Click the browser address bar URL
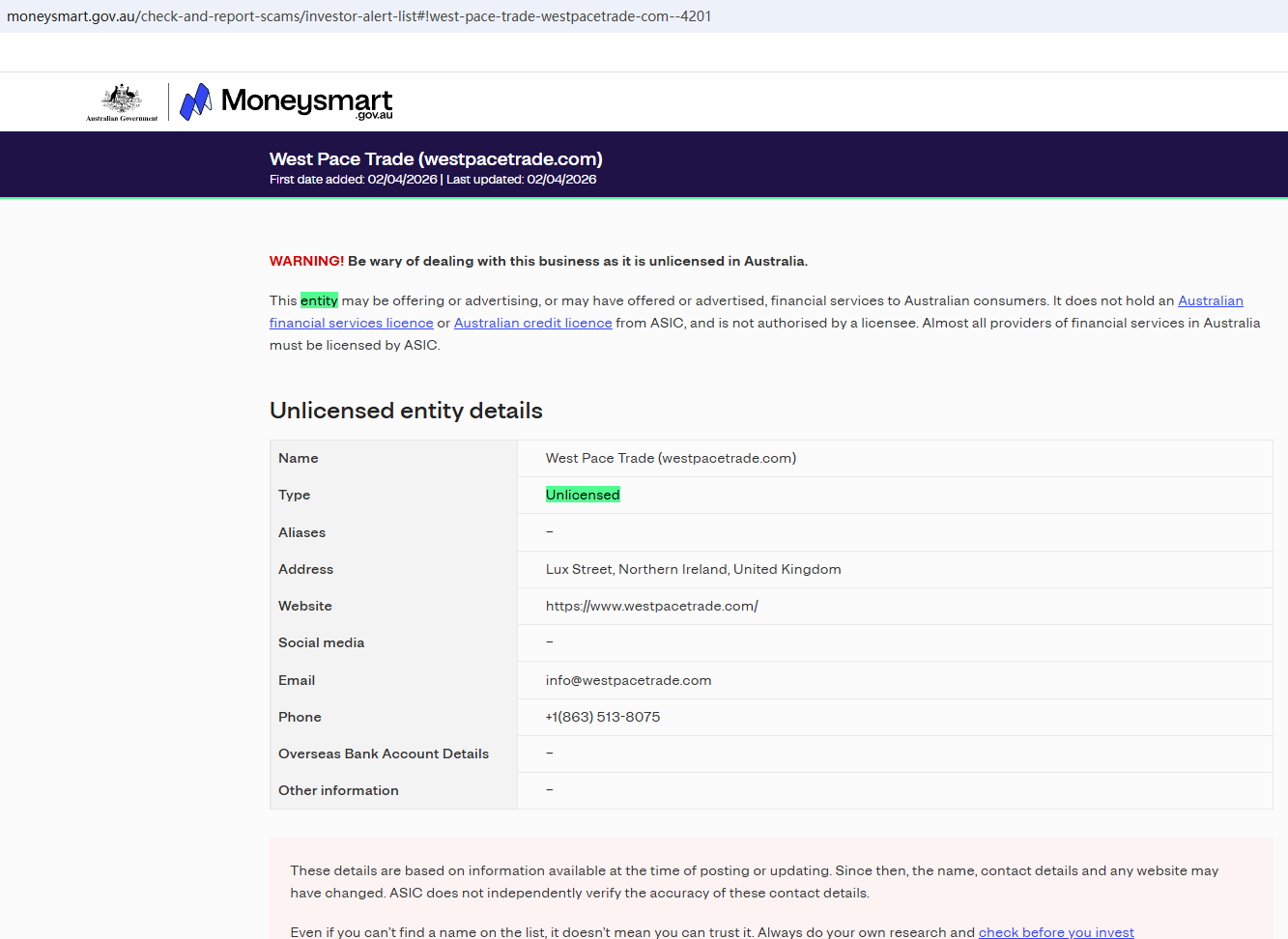1288x939 pixels. click(359, 16)
